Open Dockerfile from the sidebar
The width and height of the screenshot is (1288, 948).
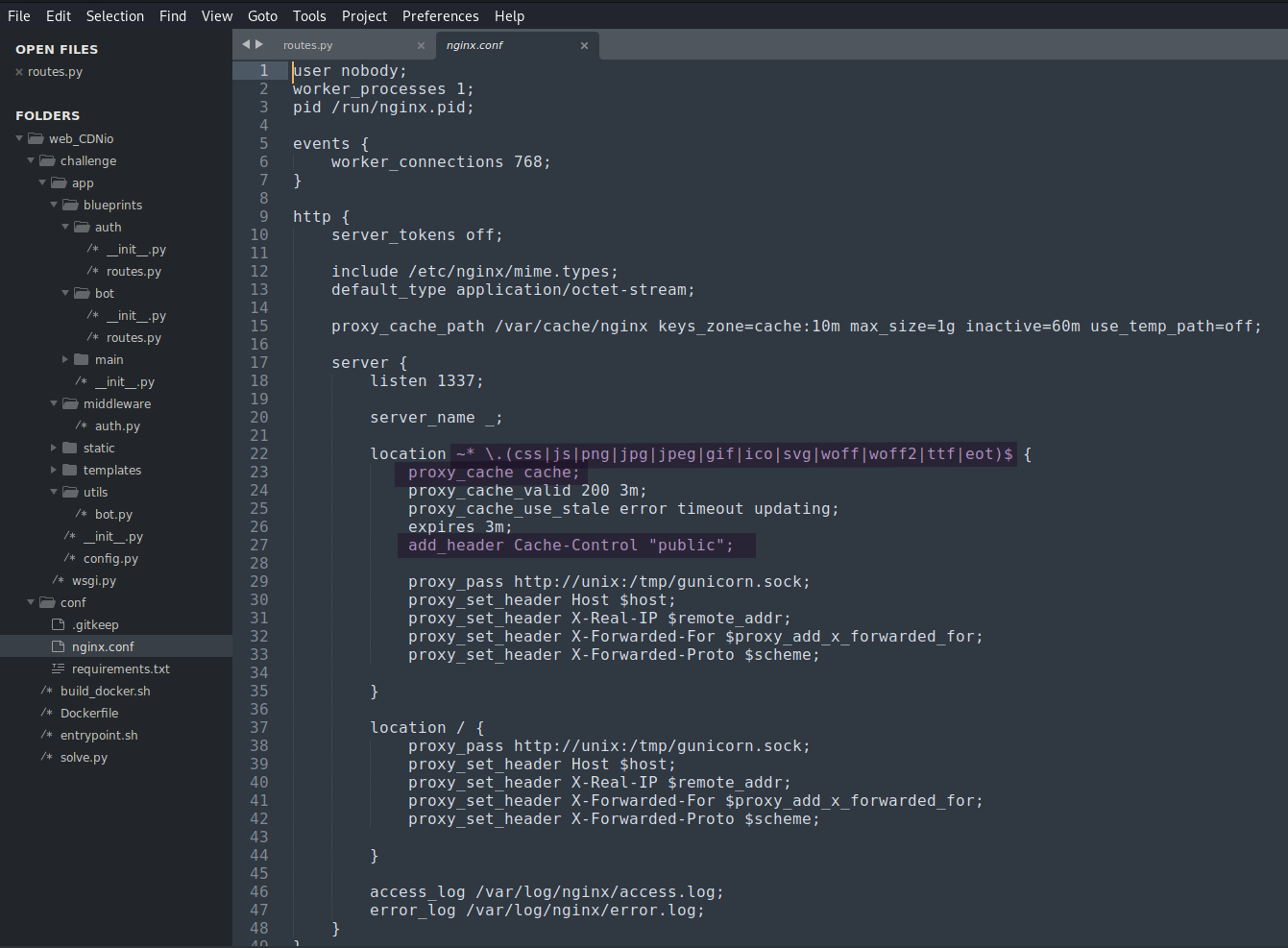[x=89, y=713]
